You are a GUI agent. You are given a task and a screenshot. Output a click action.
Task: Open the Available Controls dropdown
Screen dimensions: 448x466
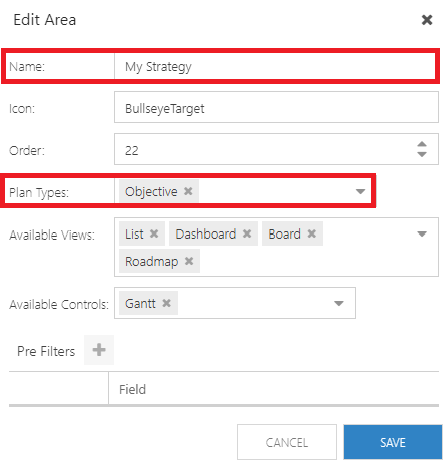(339, 303)
